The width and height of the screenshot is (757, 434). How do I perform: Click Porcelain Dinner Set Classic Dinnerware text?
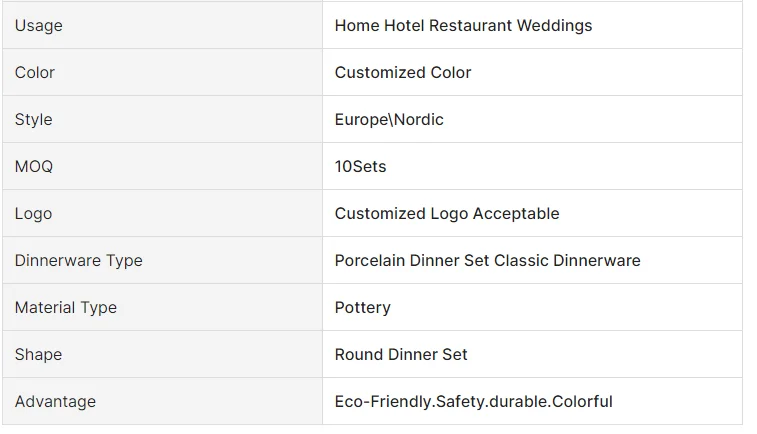coord(487,261)
